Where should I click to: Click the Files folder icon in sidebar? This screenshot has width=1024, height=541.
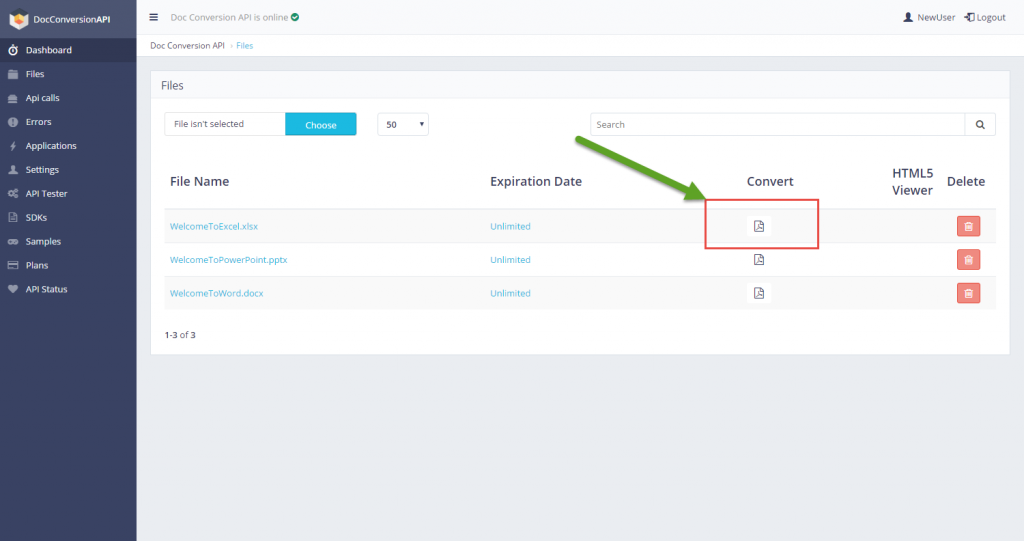pyautogui.click(x=13, y=74)
